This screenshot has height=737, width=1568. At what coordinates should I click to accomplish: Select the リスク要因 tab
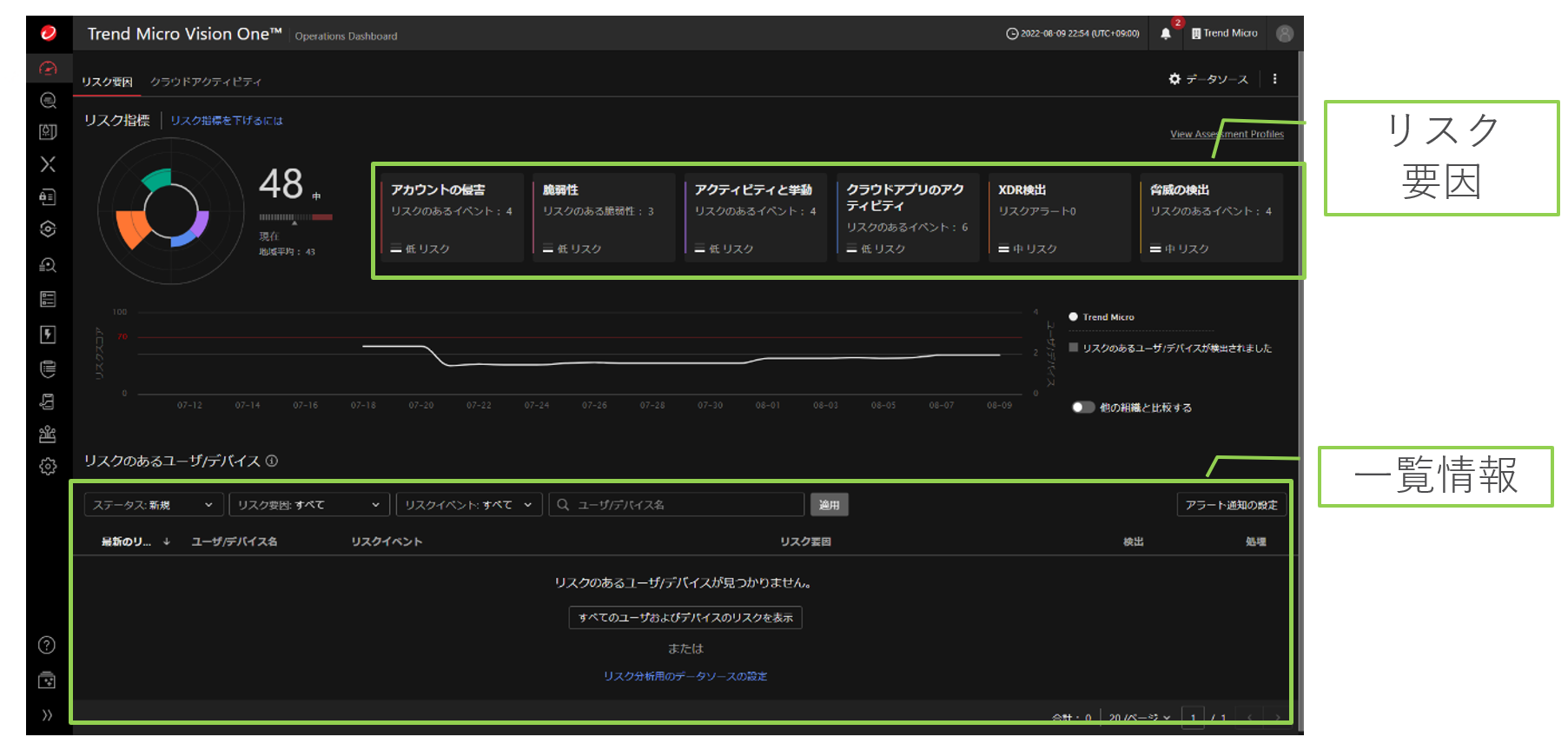107,82
